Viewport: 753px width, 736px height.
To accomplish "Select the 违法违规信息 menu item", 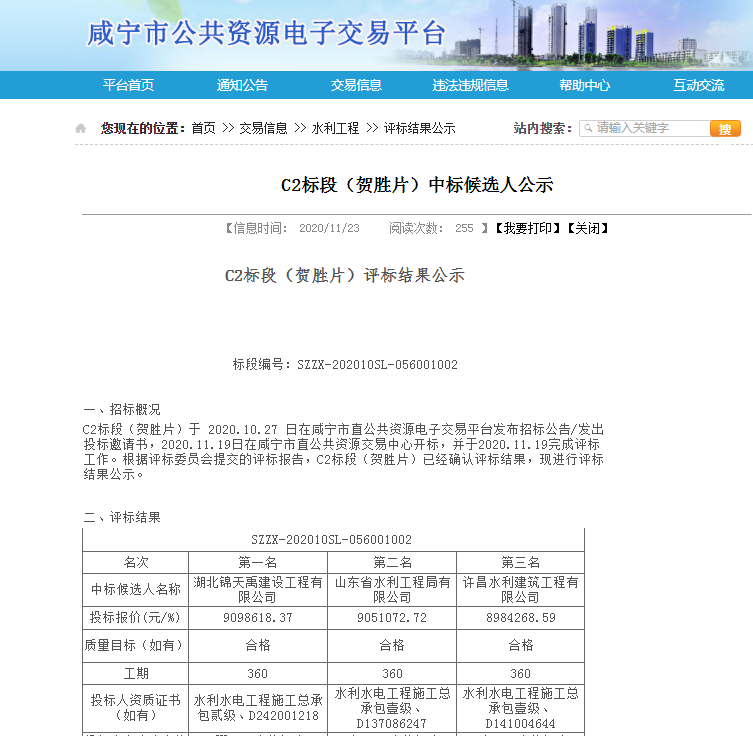I will coord(470,85).
